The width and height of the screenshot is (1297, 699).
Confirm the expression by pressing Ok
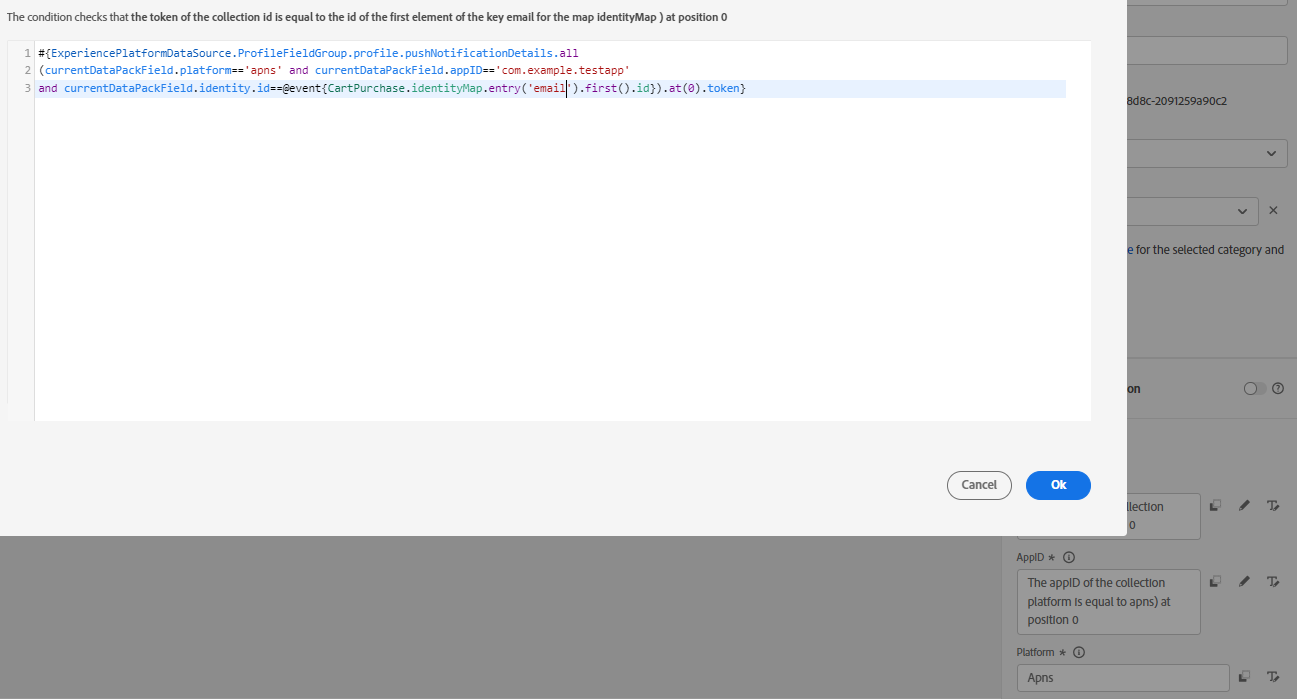tap(1058, 485)
